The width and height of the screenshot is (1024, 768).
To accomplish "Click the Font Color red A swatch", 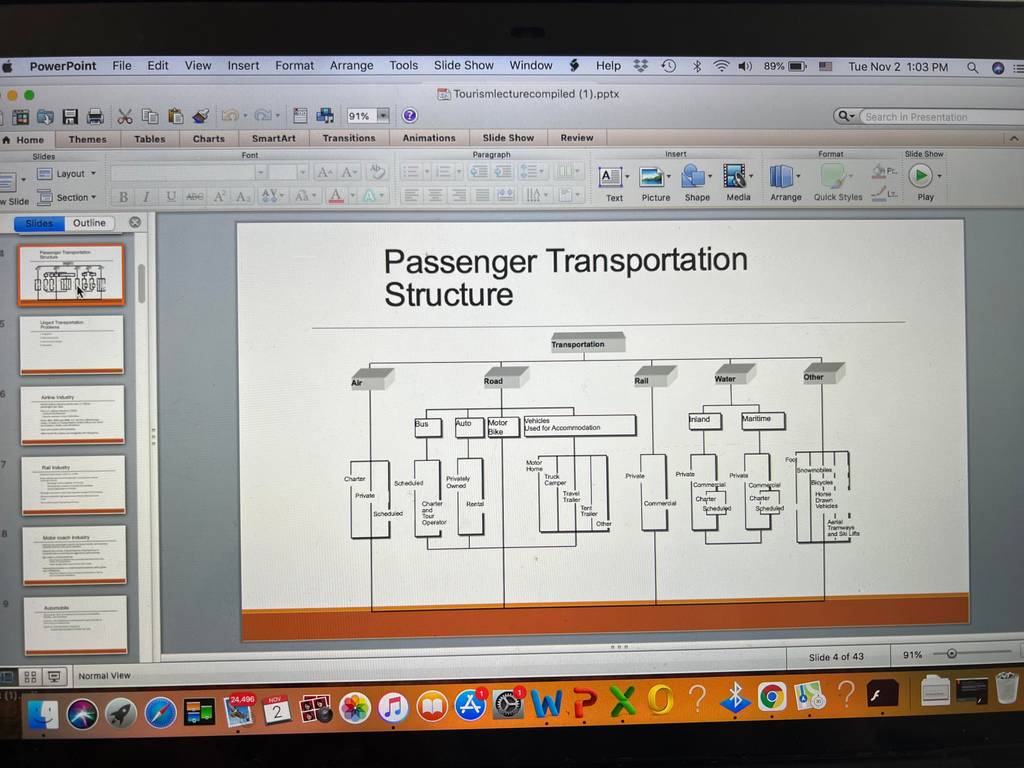I will (x=336, y=195).
